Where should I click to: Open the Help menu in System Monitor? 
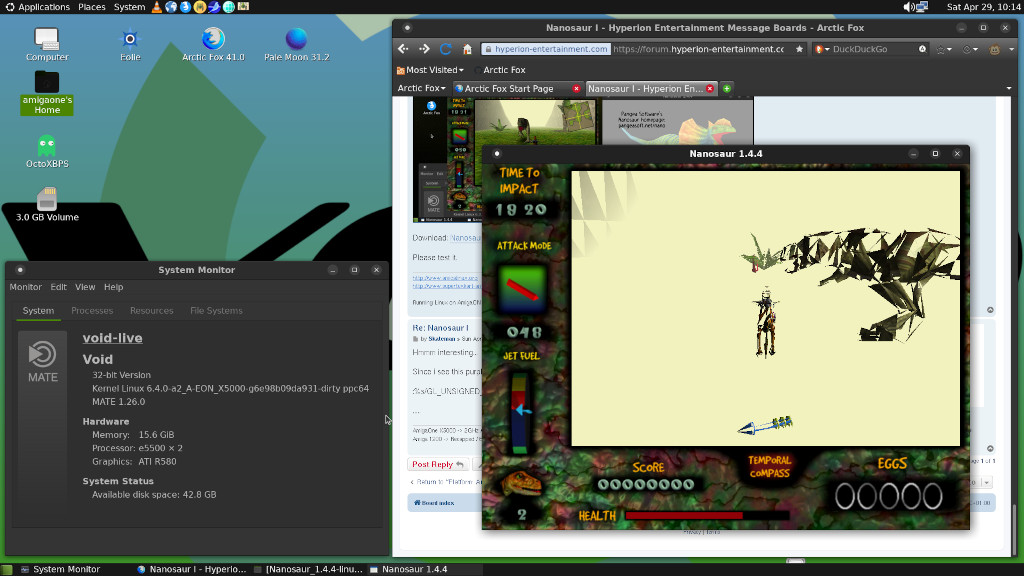coord(114,287)
